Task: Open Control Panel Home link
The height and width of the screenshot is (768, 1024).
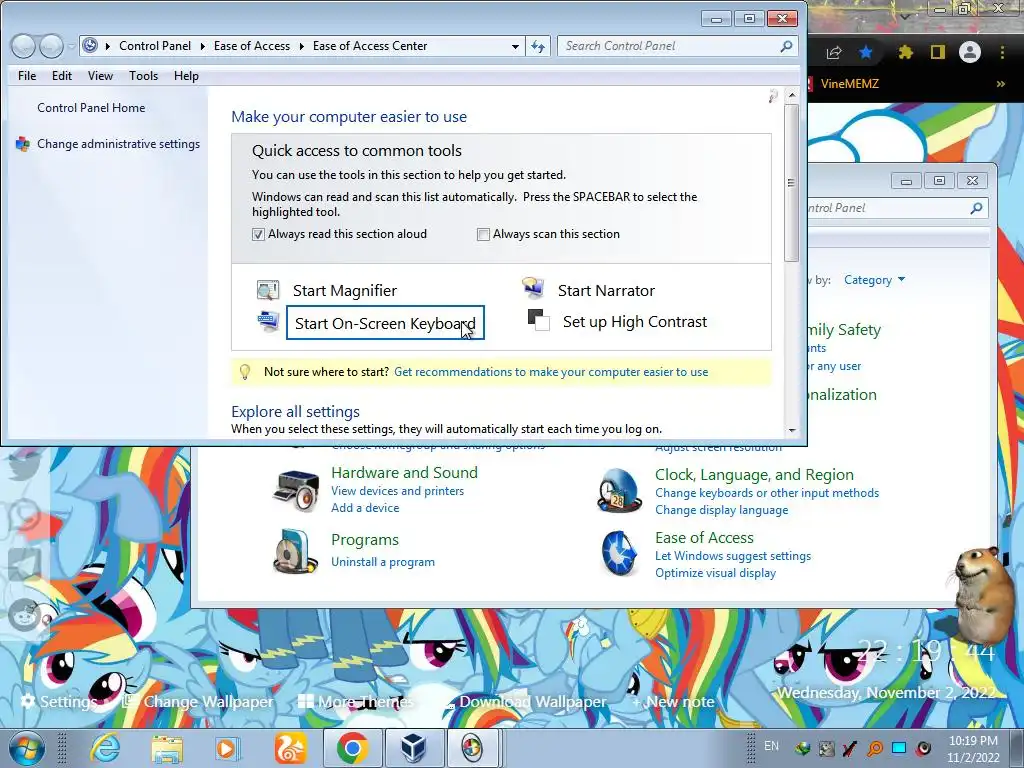Action: point(91,108)
